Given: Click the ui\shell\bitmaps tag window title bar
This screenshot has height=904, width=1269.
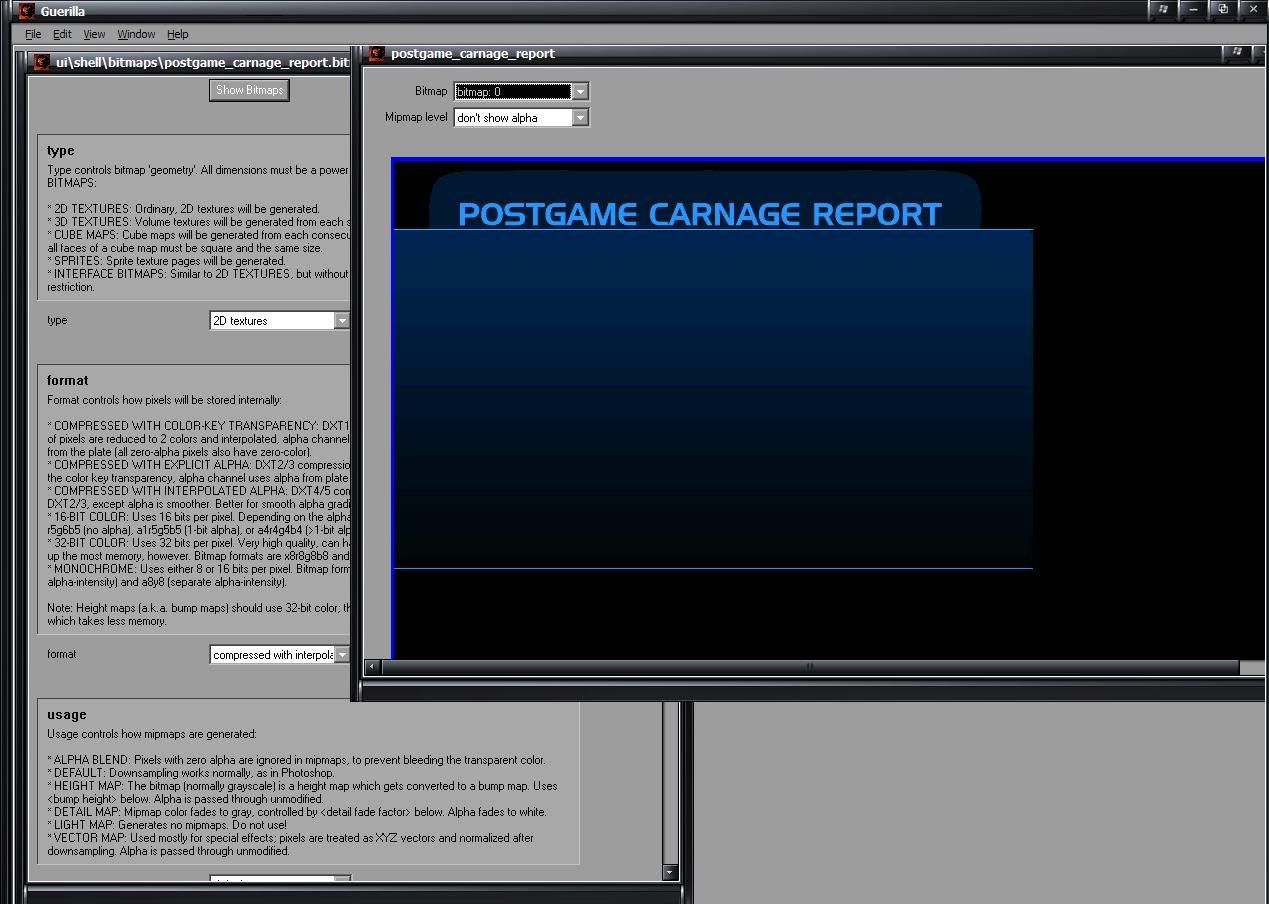Looking at the screenshot, I should 190,62.
